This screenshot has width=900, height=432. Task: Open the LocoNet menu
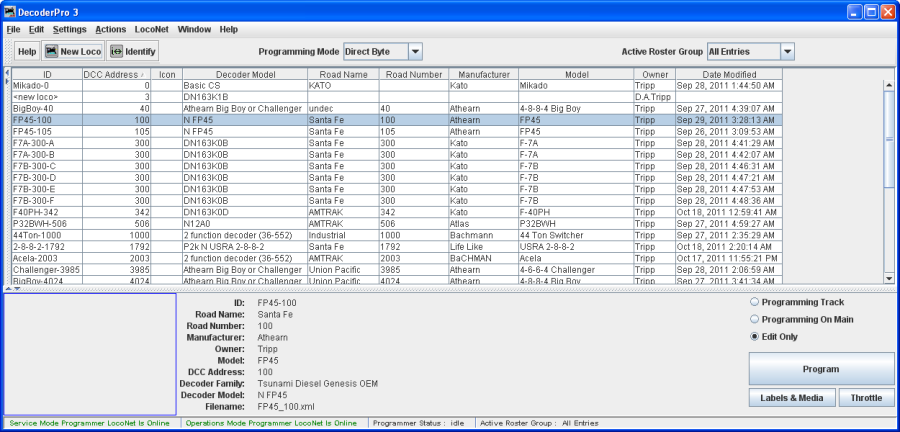point(151,30)
